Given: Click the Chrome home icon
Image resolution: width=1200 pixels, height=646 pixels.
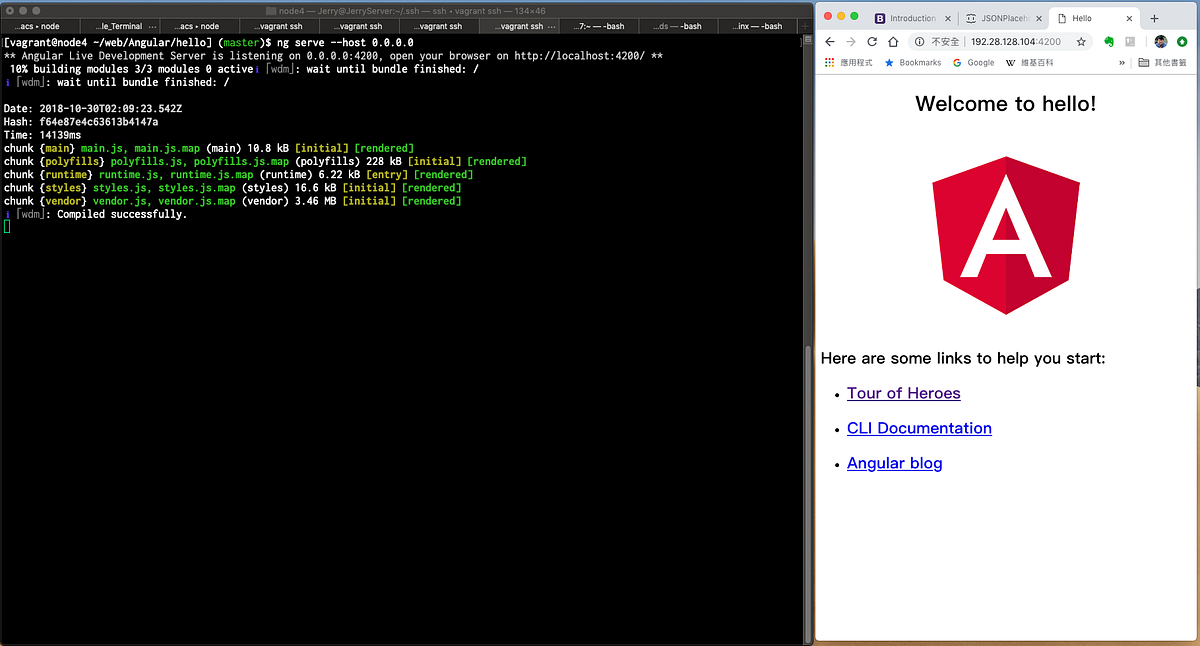Looking at the screenshot, I should [893, 41].
